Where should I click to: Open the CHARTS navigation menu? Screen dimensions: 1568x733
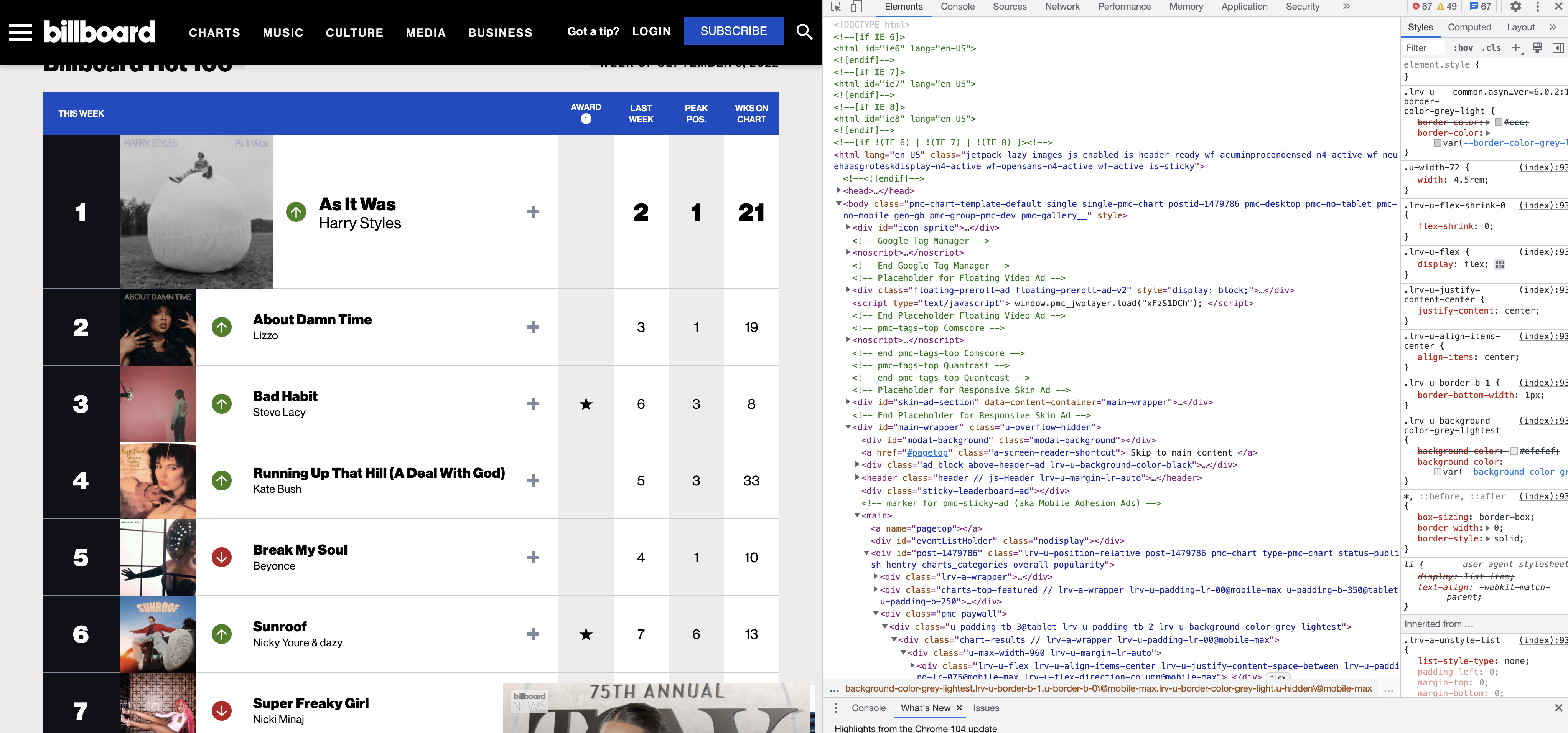(214, 33)
